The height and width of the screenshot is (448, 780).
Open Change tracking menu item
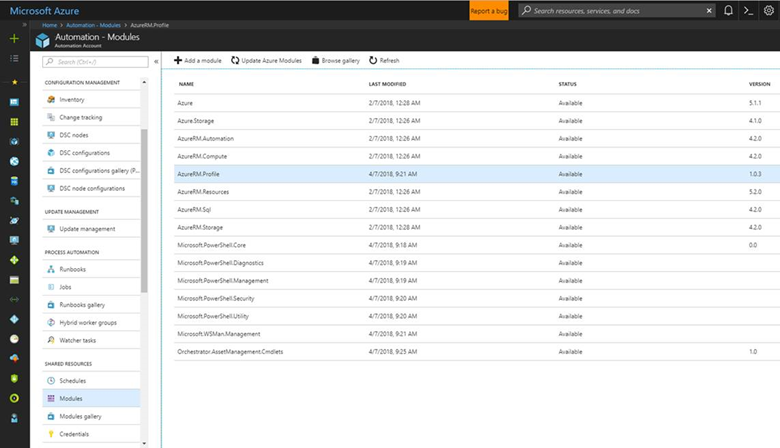(92, 117)
